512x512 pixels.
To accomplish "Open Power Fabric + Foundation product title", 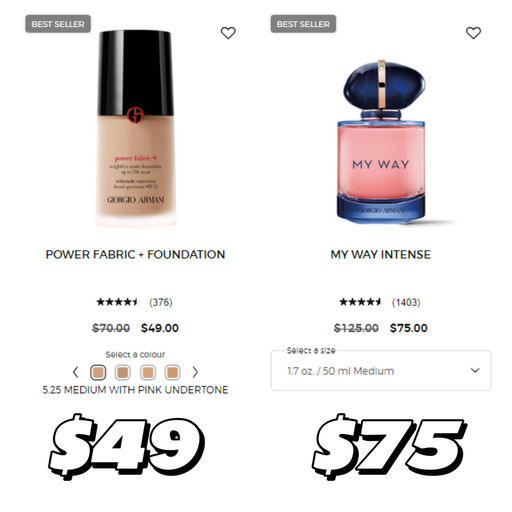I will tap(135, 255).
